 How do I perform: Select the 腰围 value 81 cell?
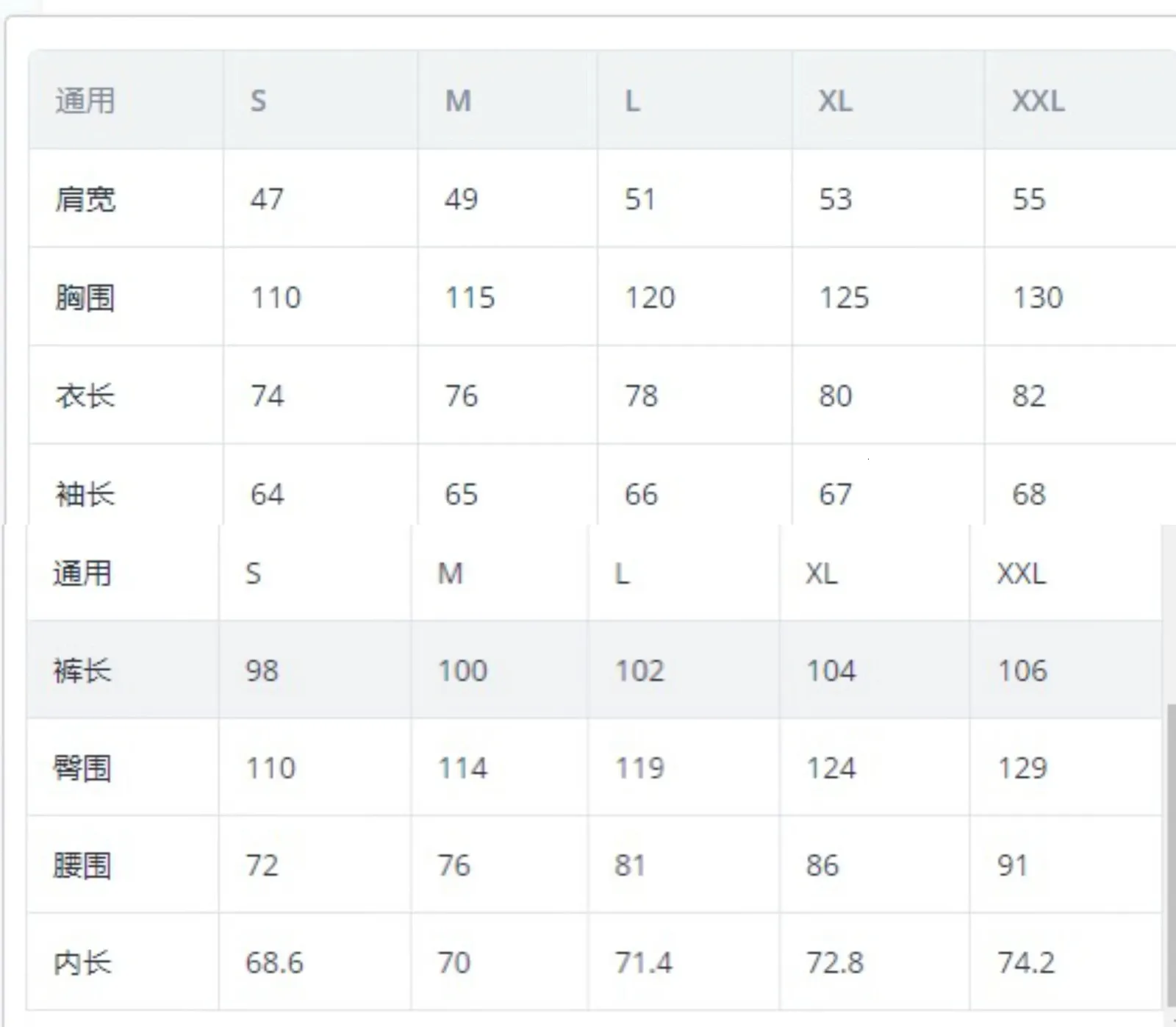630,865
